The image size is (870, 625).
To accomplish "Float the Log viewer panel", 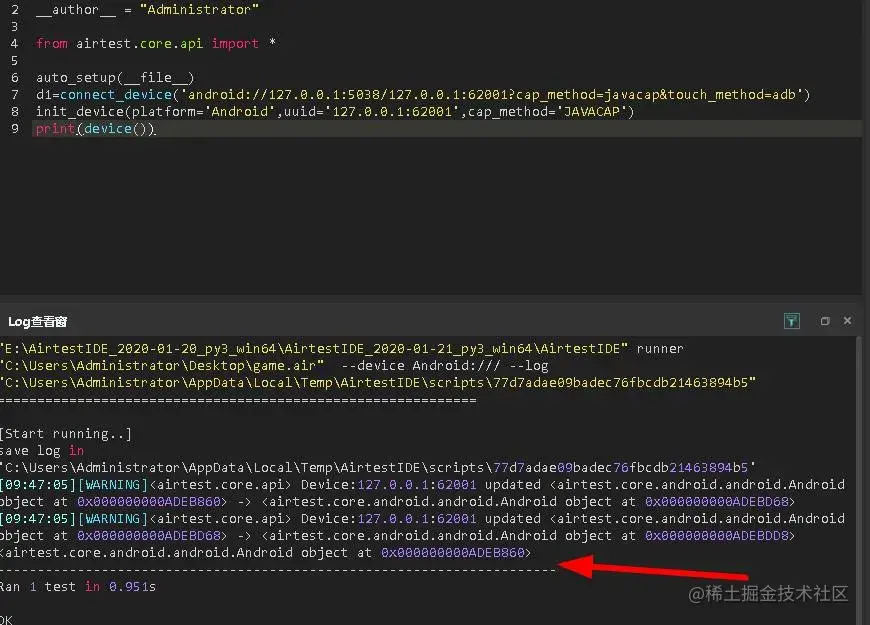I will point(825,321).
